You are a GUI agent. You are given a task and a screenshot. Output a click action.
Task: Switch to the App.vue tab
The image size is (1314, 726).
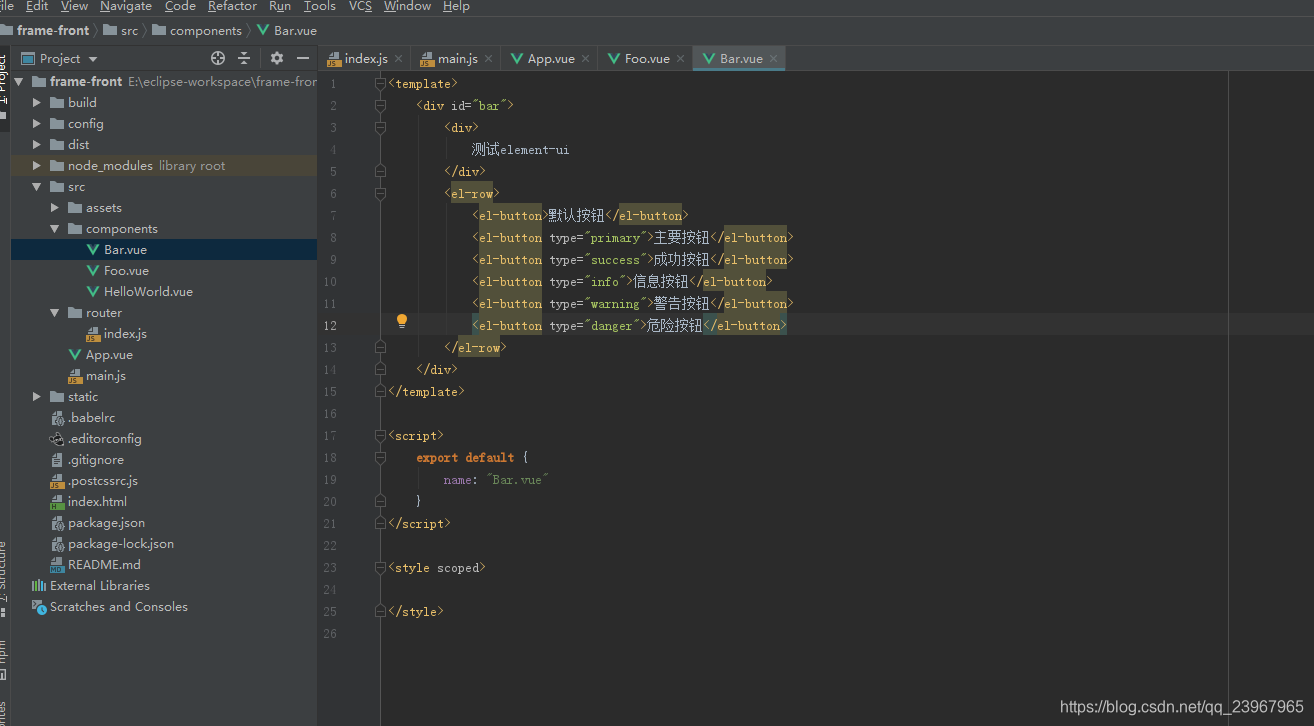[551, 59]
